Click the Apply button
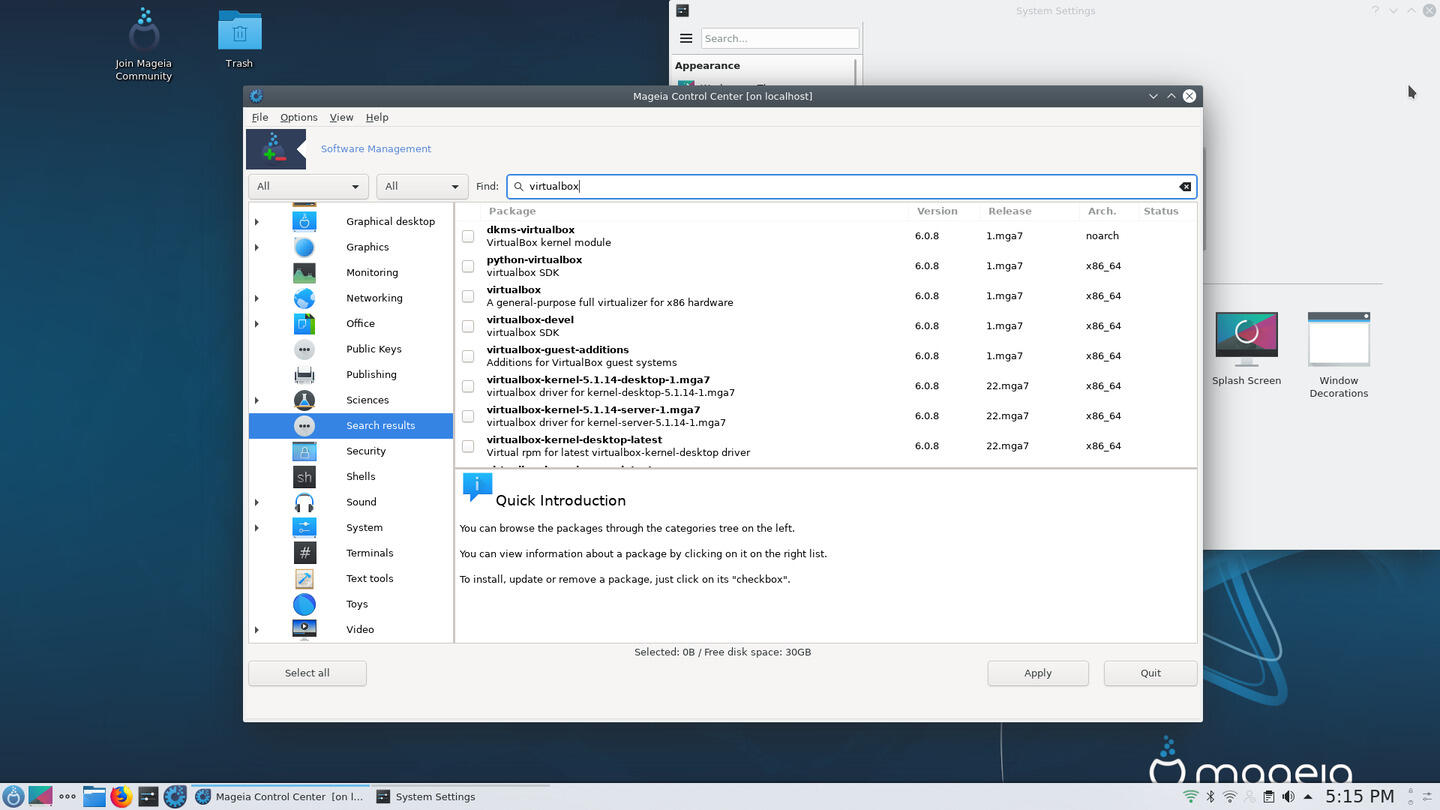The image size is (1440, 810). tap(1038, 673)
